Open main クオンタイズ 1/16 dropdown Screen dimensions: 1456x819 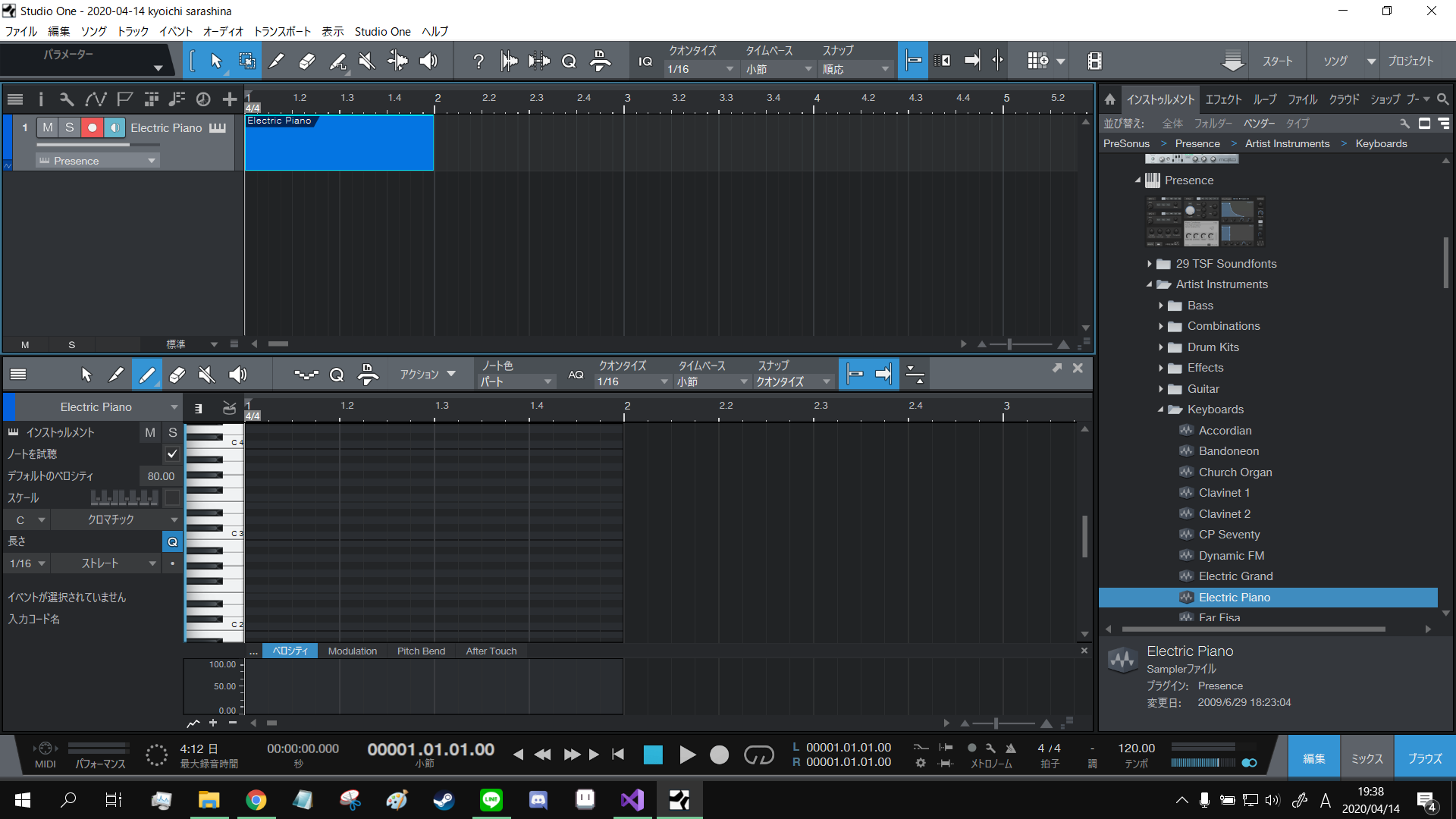tap(700, 69)
